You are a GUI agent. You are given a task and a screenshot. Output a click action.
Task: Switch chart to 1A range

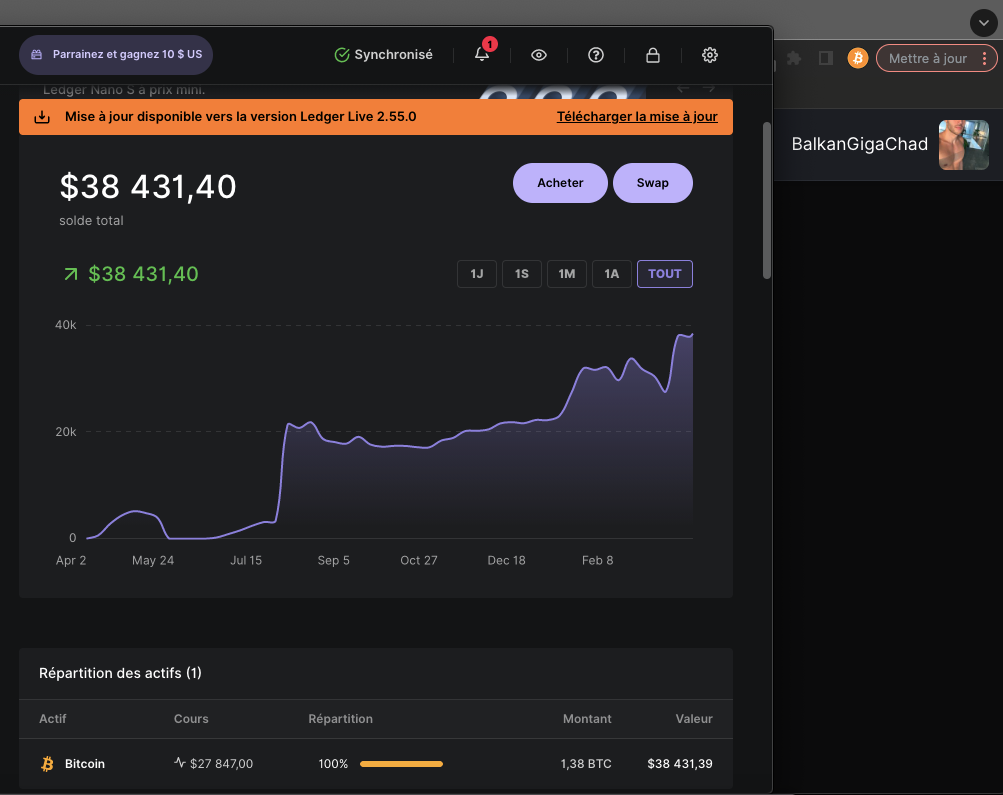click(612, 274)
